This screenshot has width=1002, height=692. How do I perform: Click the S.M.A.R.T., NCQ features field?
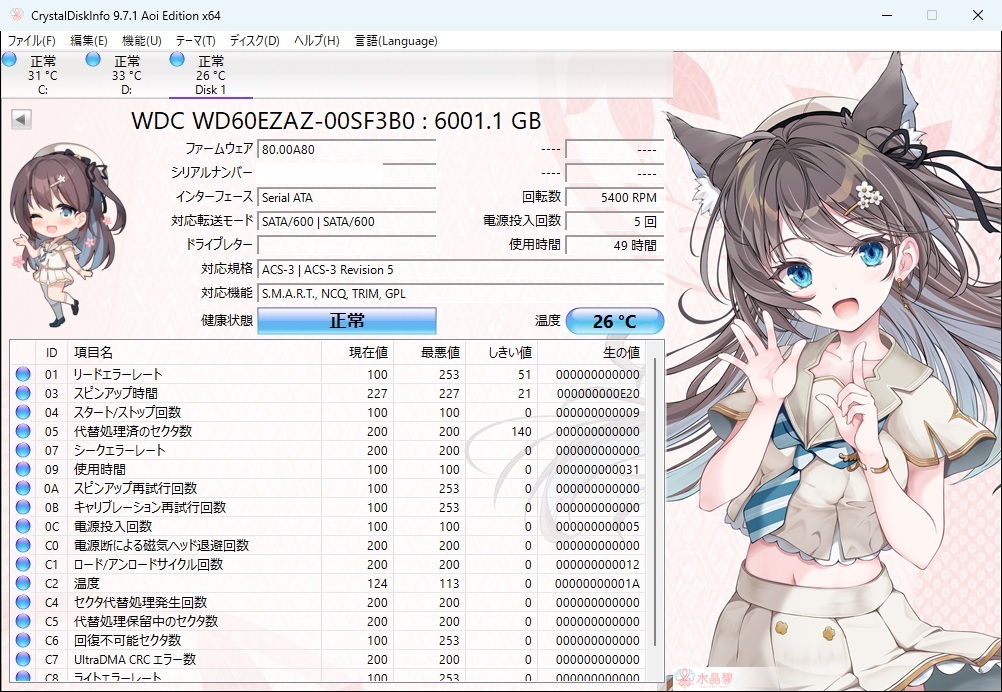click(461, 294)
